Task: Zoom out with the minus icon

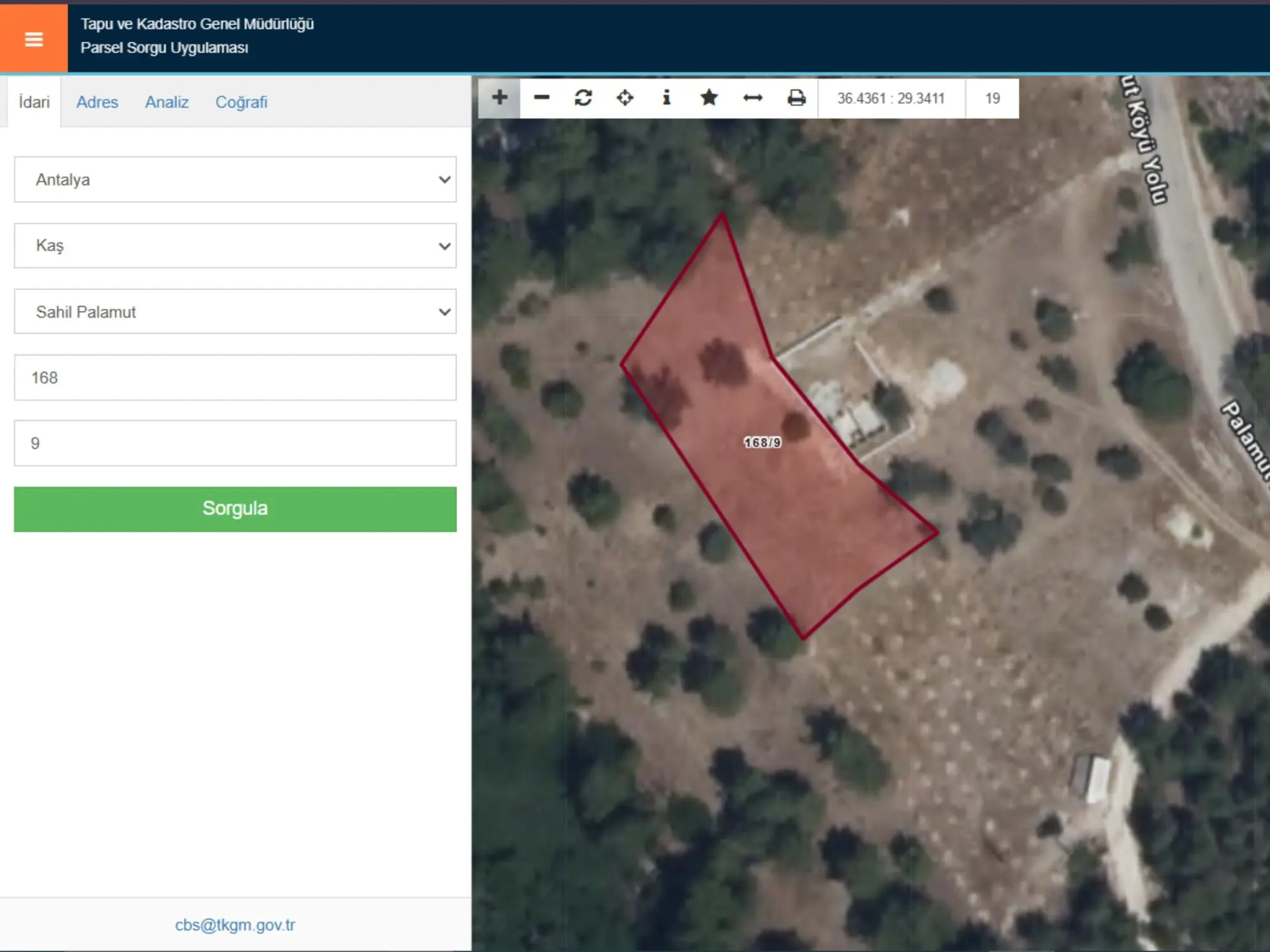Action: pos(542,98)
